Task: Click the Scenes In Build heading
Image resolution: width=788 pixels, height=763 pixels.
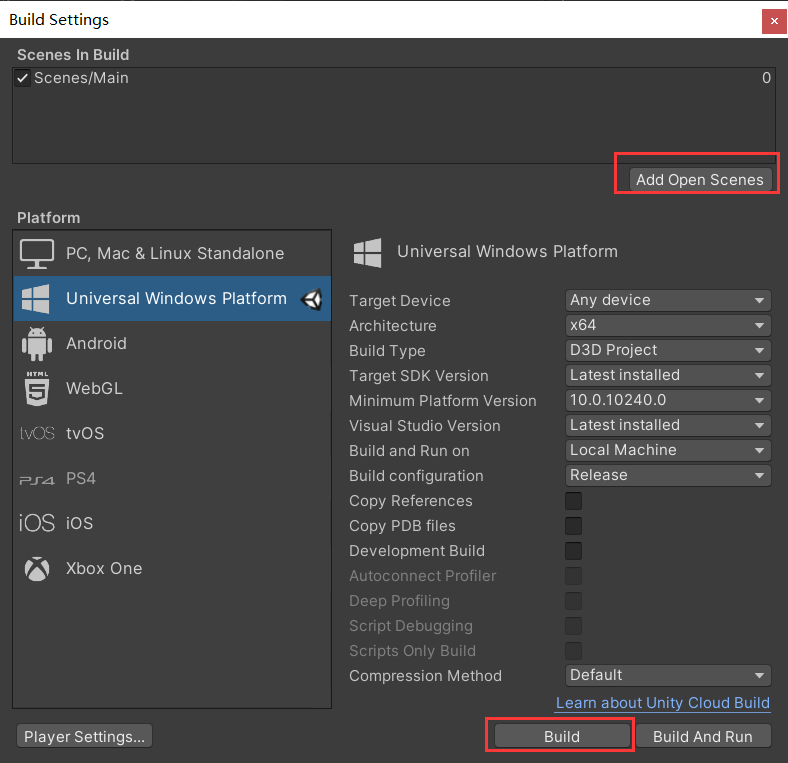Action: 73,55
